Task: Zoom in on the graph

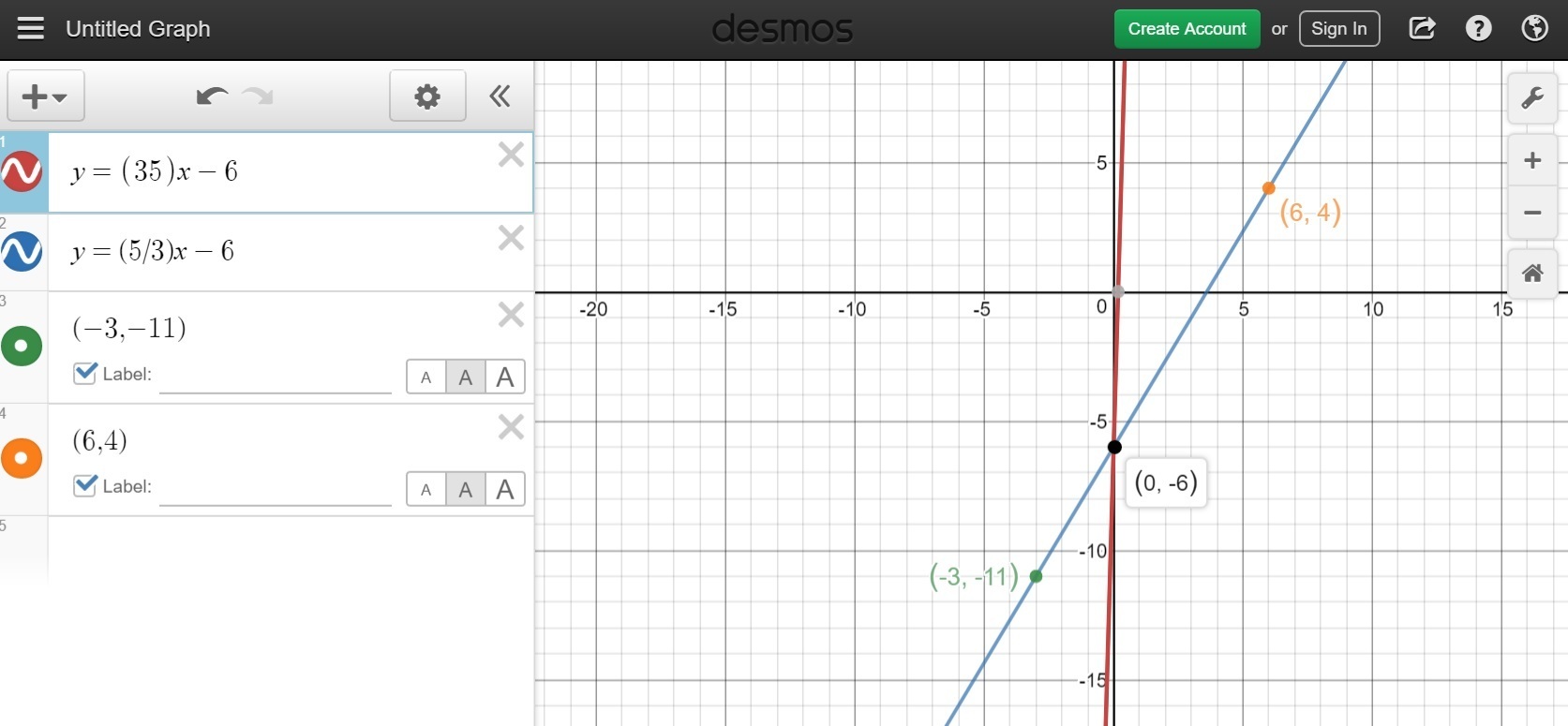Action: (1532, 160)
